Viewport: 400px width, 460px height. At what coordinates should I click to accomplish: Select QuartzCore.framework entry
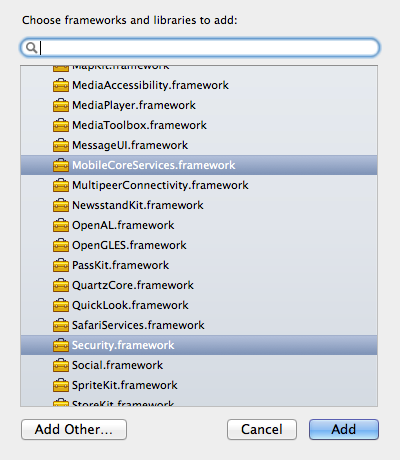click(199, 285)
